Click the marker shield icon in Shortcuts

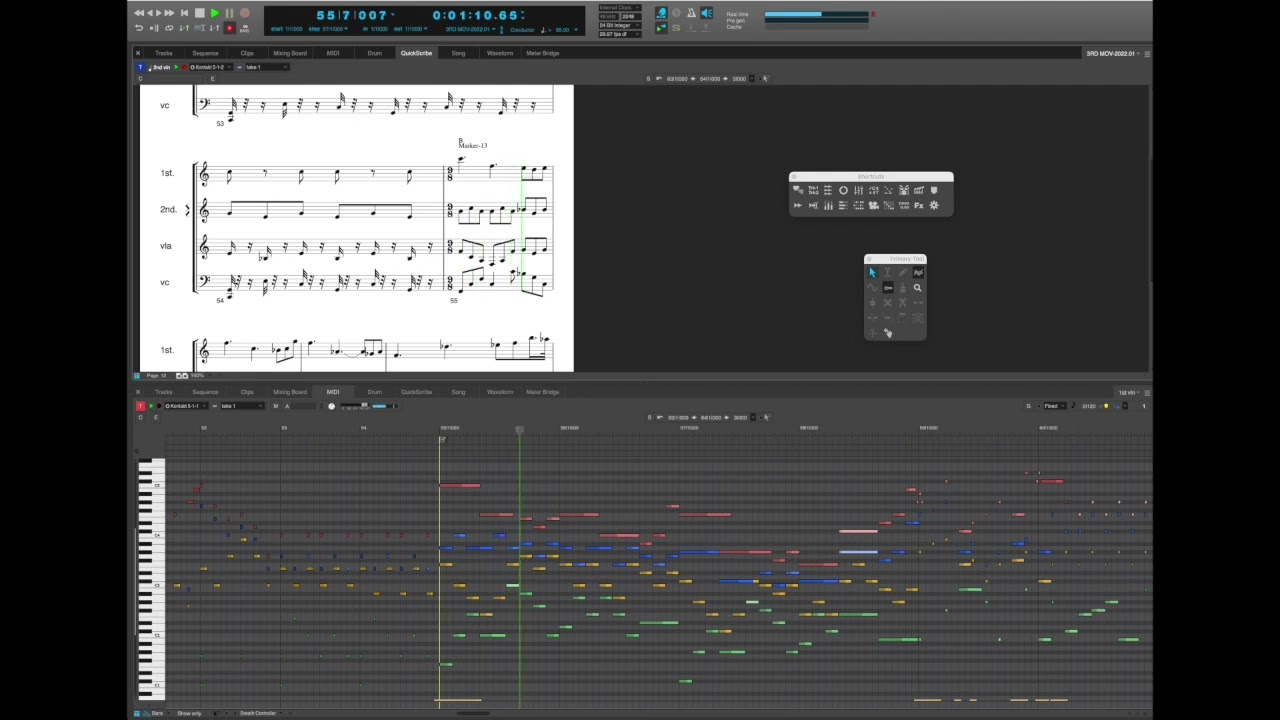934,190
